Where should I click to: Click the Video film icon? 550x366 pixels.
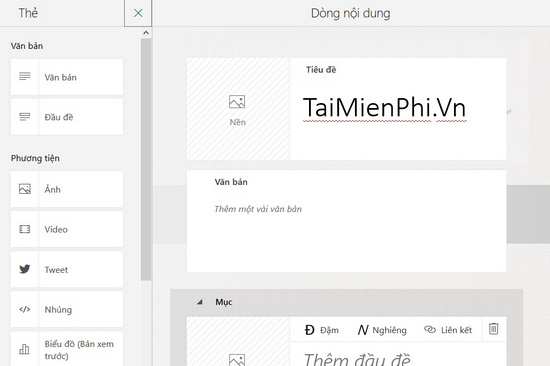pos(25,229)
